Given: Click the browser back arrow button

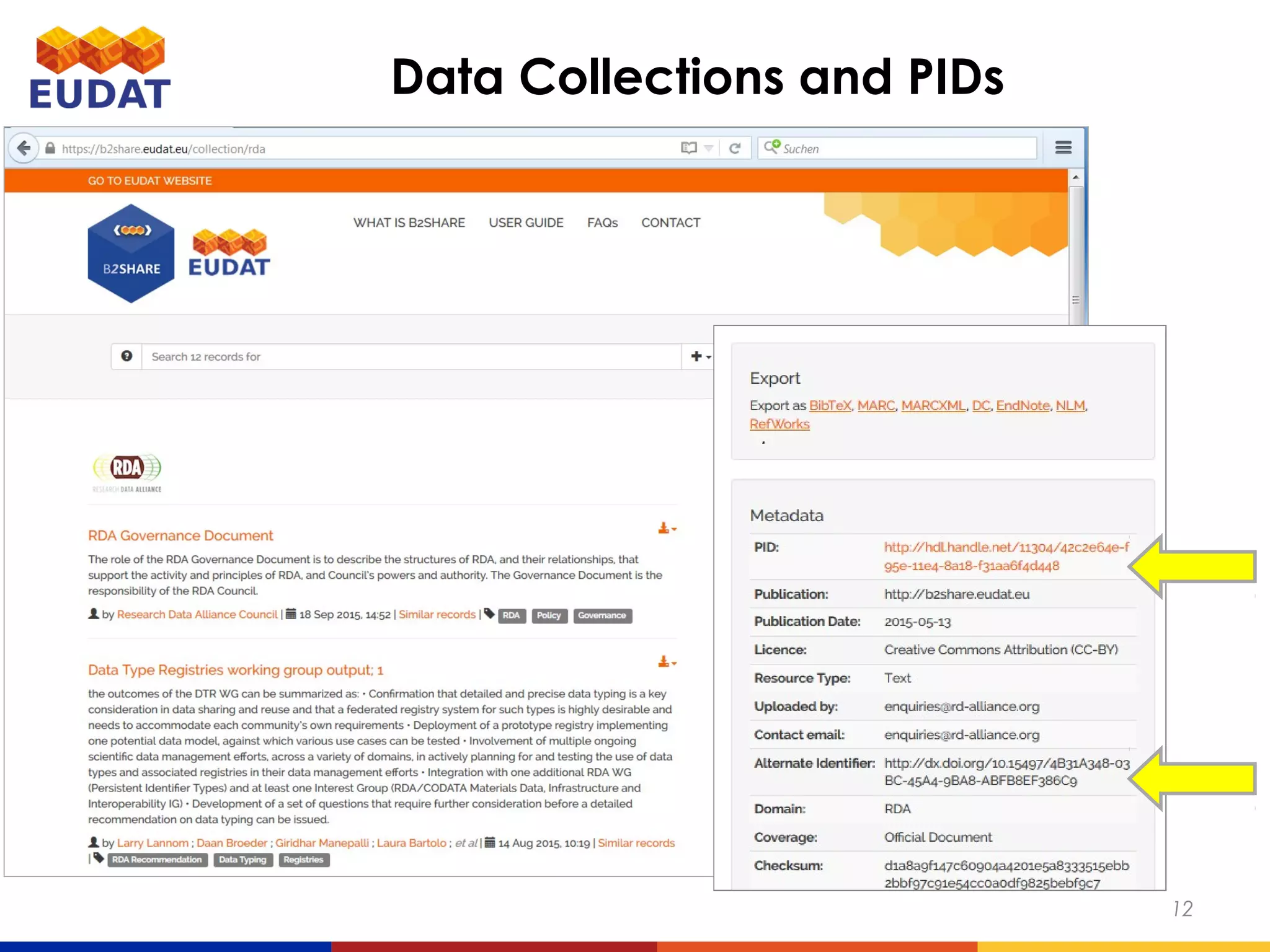Looking at the screenshot, I should point(24,149).
